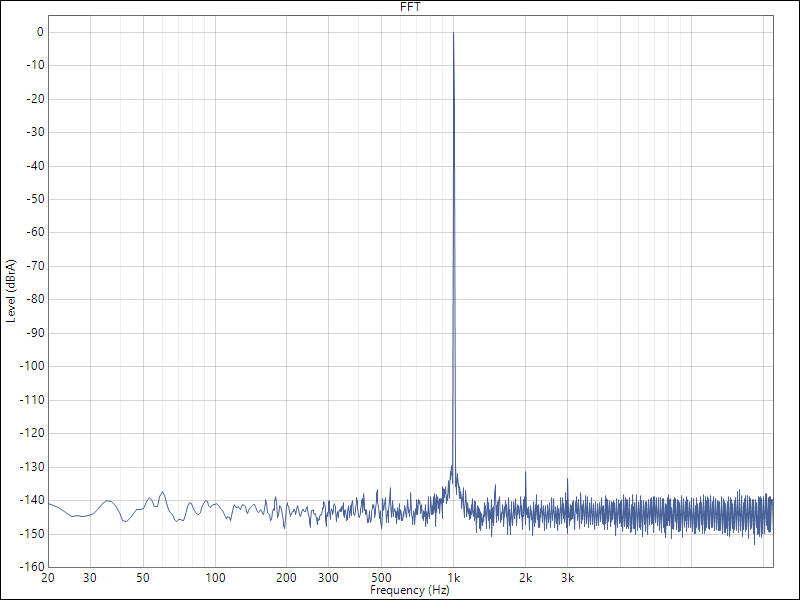Click the -50 level axis value

tap(35, 199)
